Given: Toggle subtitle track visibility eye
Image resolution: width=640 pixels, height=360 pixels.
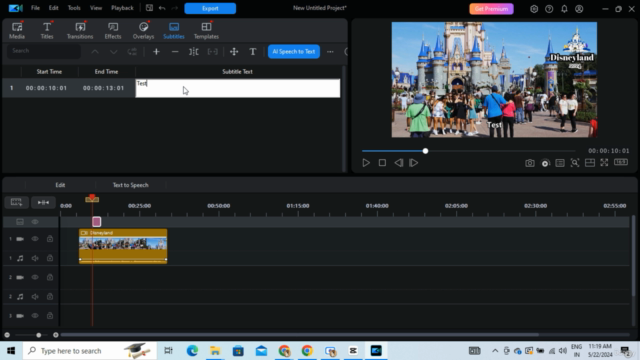Looking at the screenshot, I should (35, 222).
